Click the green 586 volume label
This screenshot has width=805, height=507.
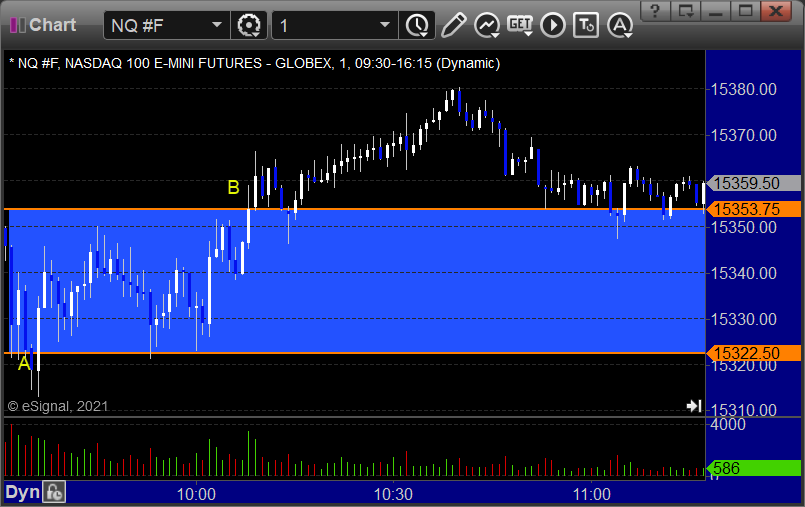(754, 468)
